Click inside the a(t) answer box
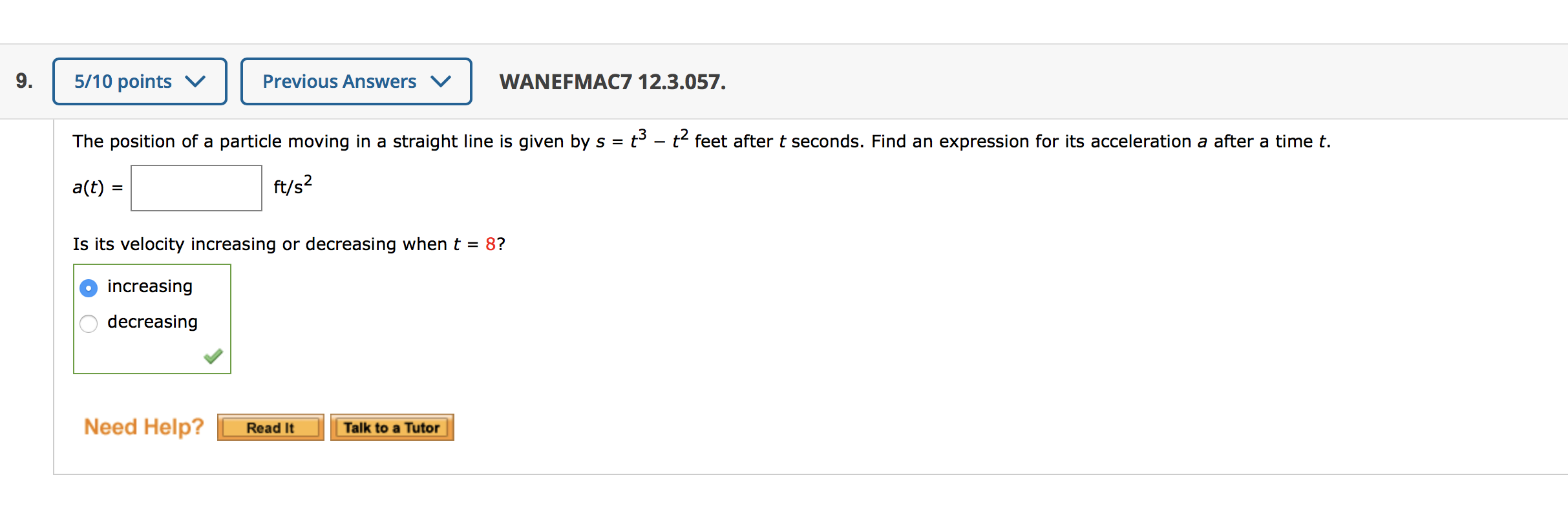 point(195,187)
